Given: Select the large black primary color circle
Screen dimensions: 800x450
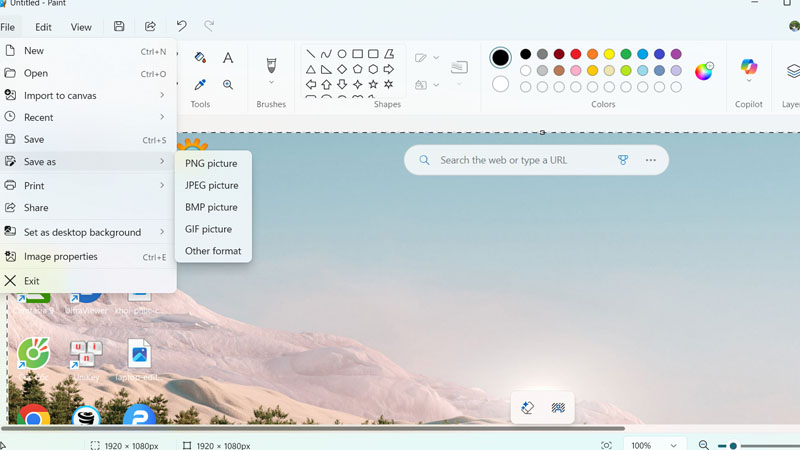Looking at the screenshot, I should [x=500, y=58].
